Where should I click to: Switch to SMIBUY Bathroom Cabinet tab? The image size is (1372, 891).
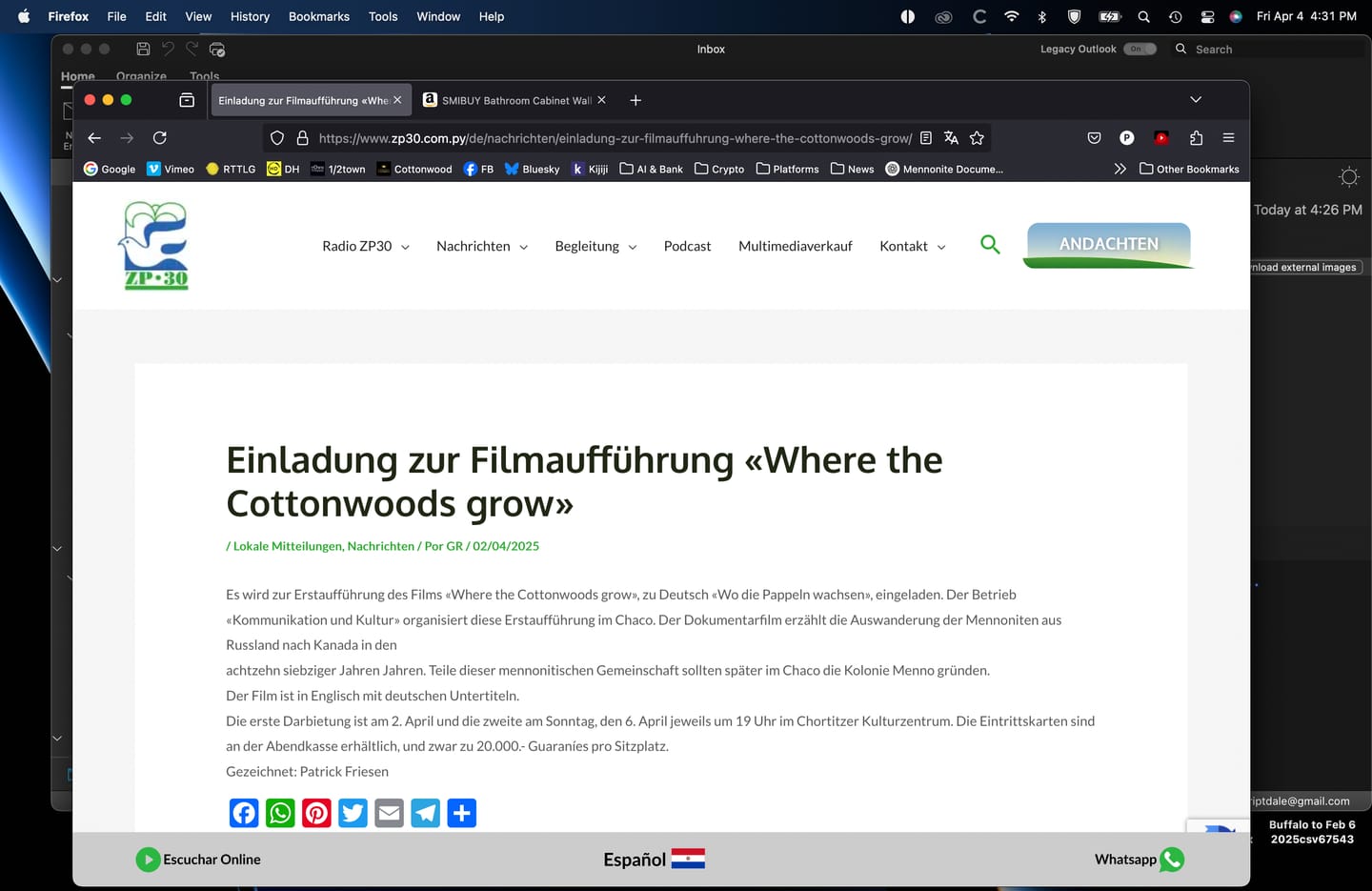(514, 100)
